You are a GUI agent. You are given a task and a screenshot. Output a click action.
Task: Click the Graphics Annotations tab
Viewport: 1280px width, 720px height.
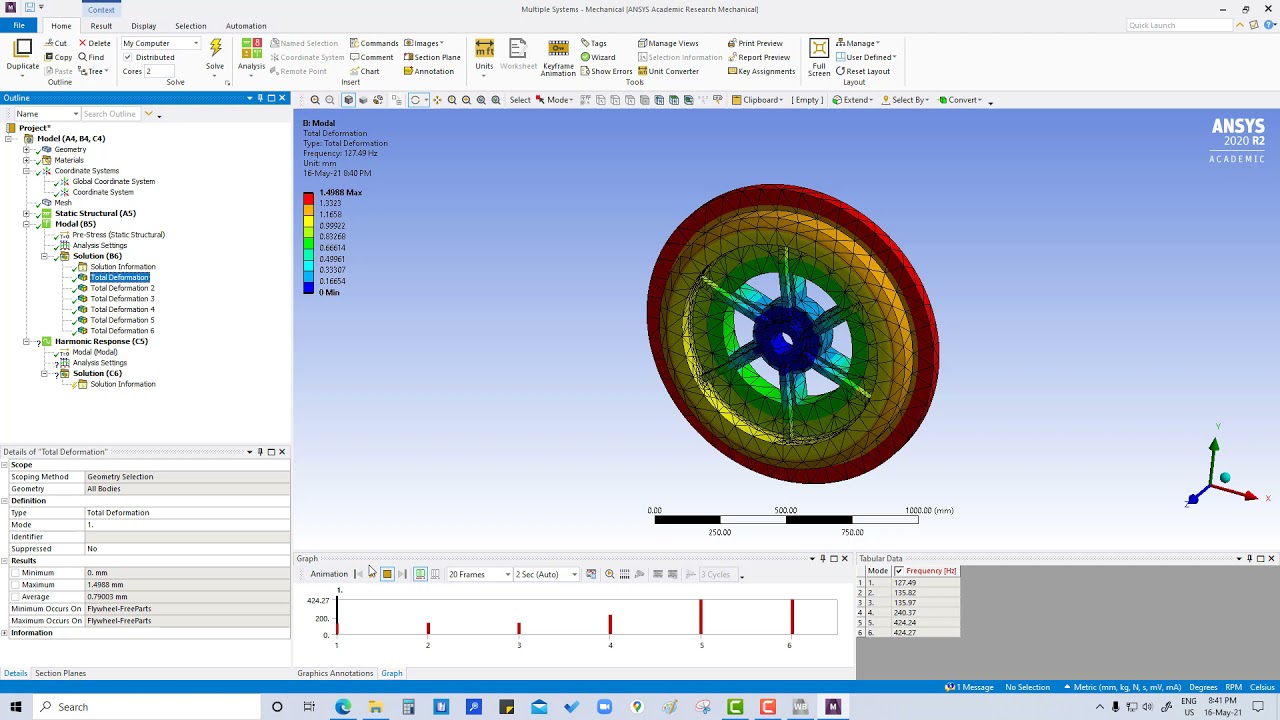coord(335,673)
